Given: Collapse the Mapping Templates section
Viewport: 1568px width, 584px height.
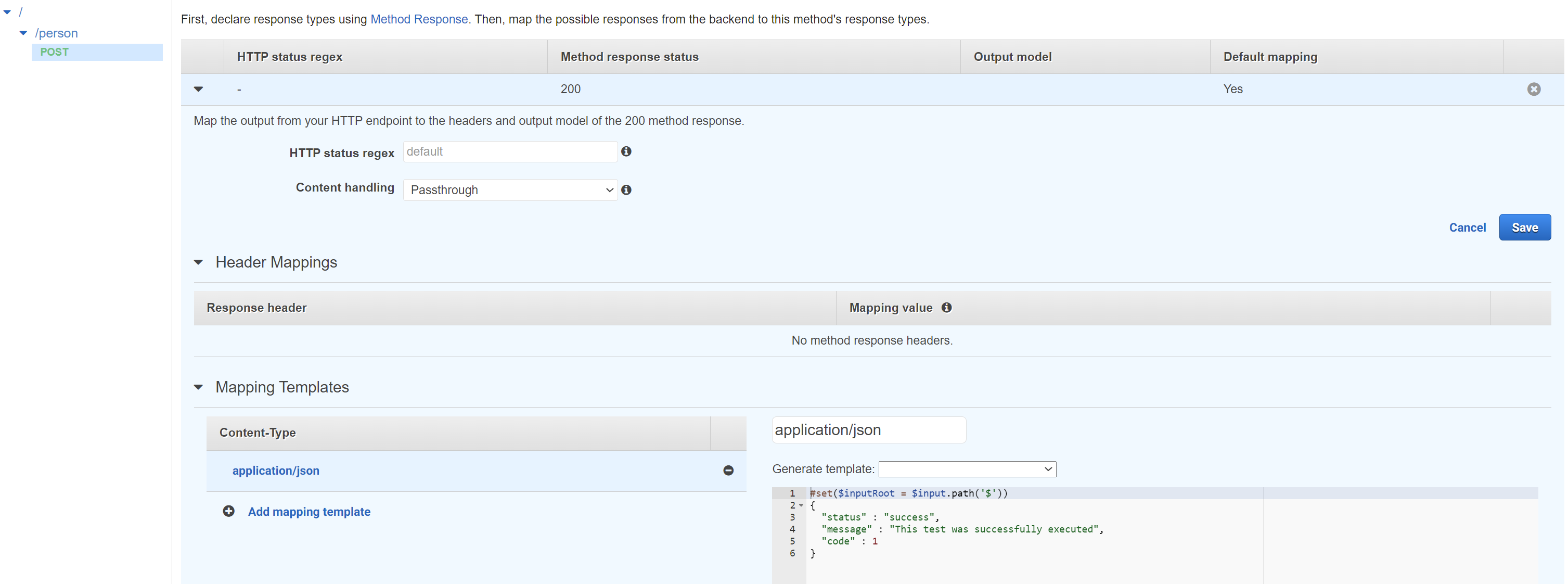Looking at the screenshot, I should click(198, 388).
